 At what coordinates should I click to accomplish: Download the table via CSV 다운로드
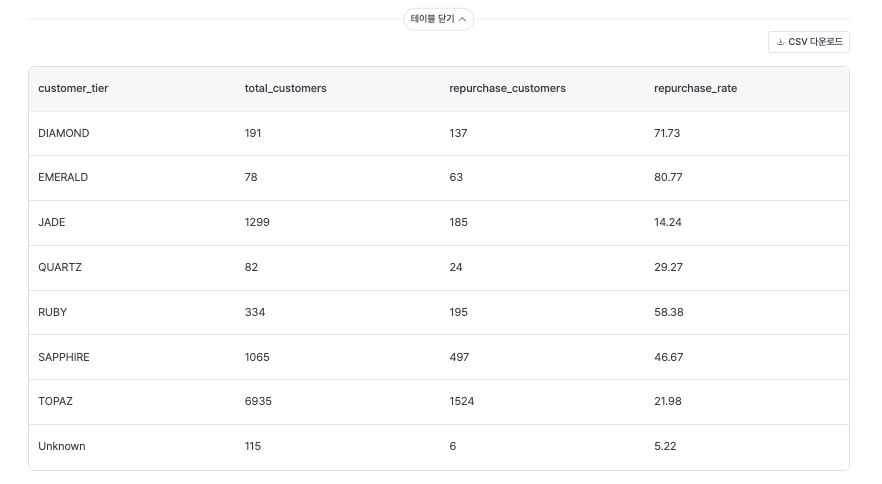click(809, 42)
